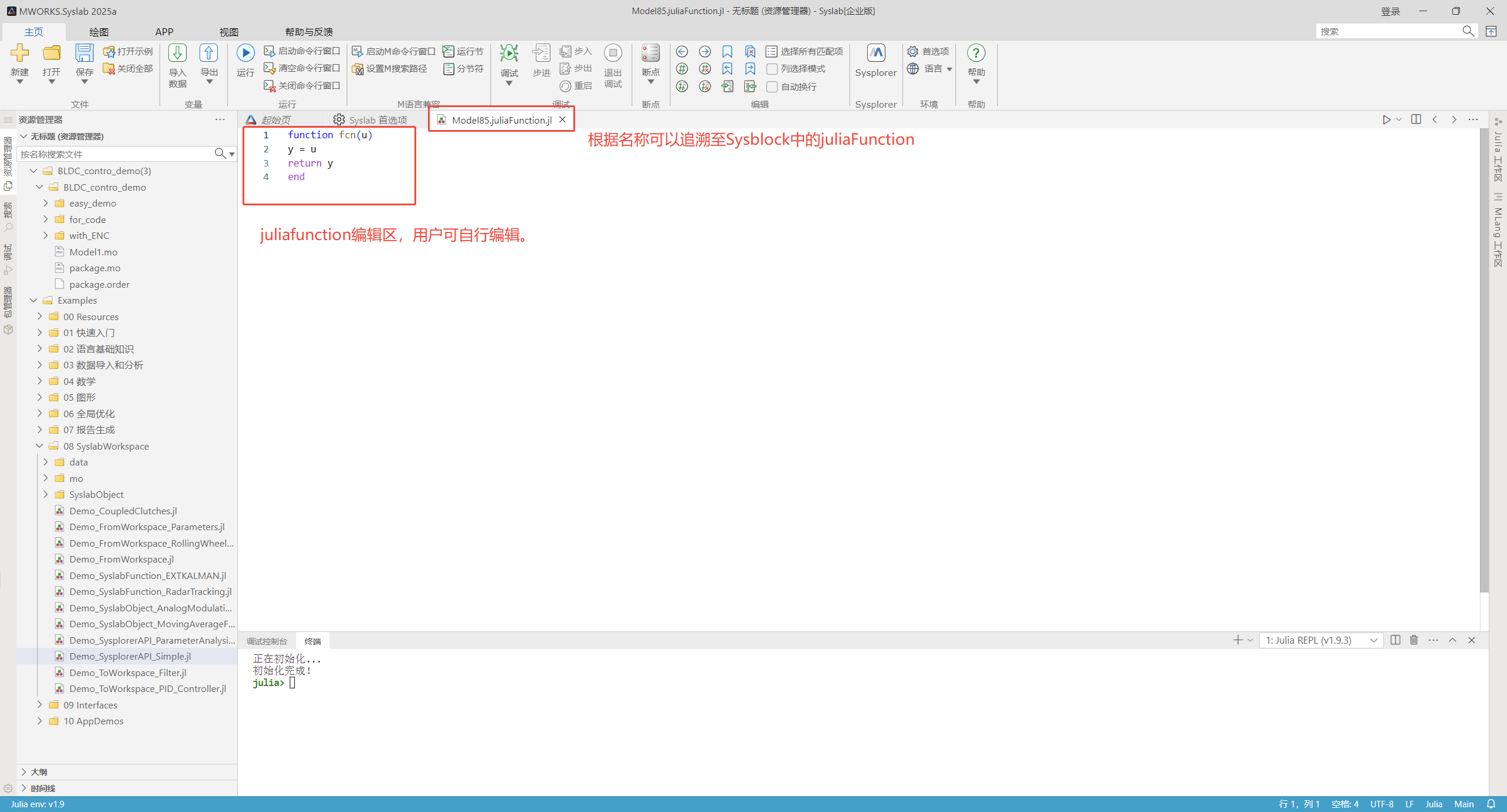Open the 语言 language dropdown
The image size is (1507, 812).
click(930, 68)
